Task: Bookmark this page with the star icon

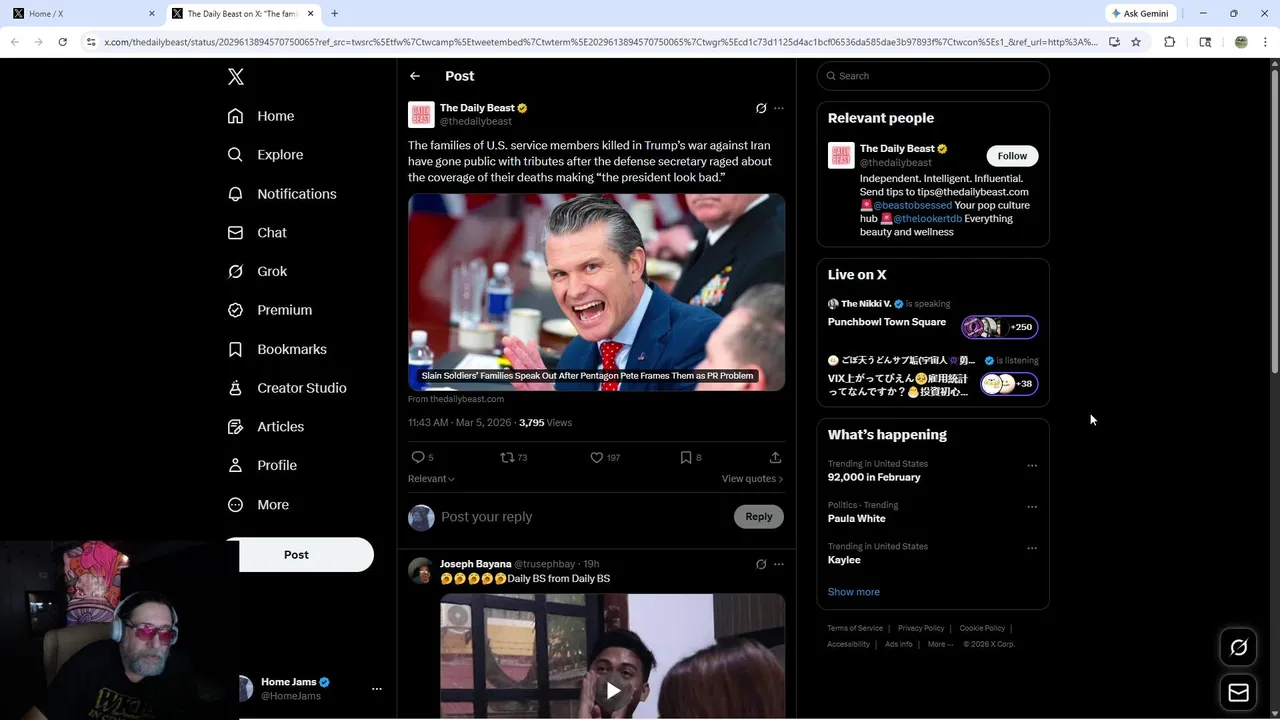Action: tap(1136, 42)
